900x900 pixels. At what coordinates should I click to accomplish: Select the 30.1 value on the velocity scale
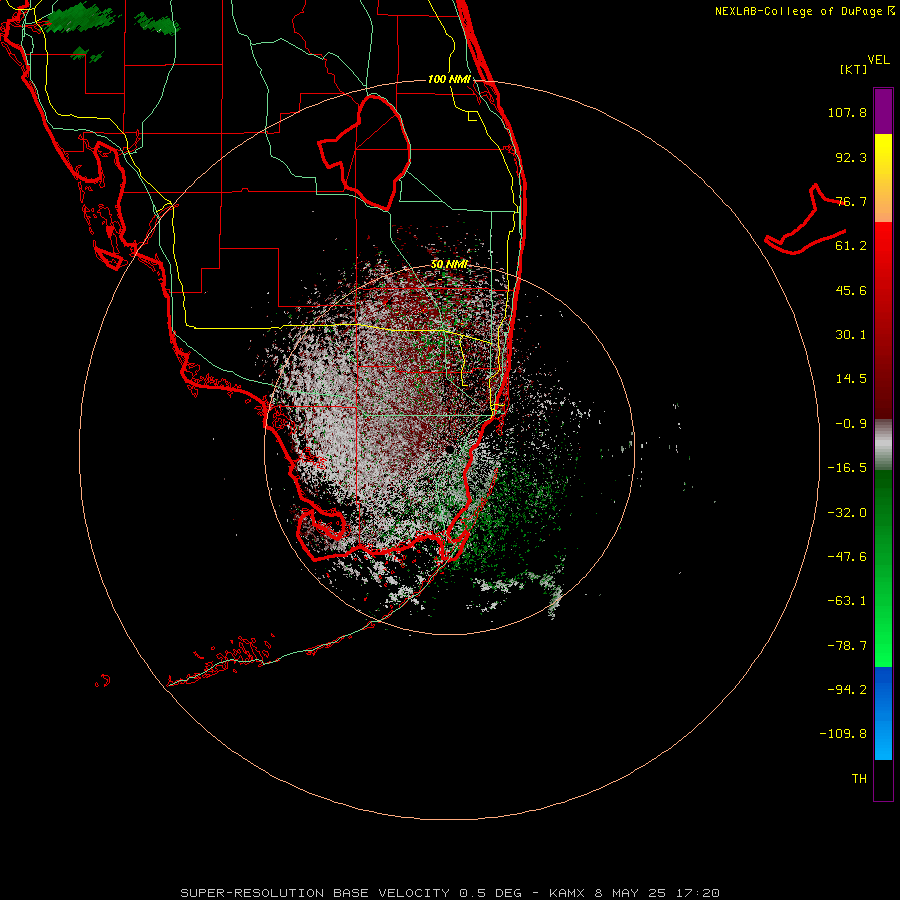[x=851, y=335]
